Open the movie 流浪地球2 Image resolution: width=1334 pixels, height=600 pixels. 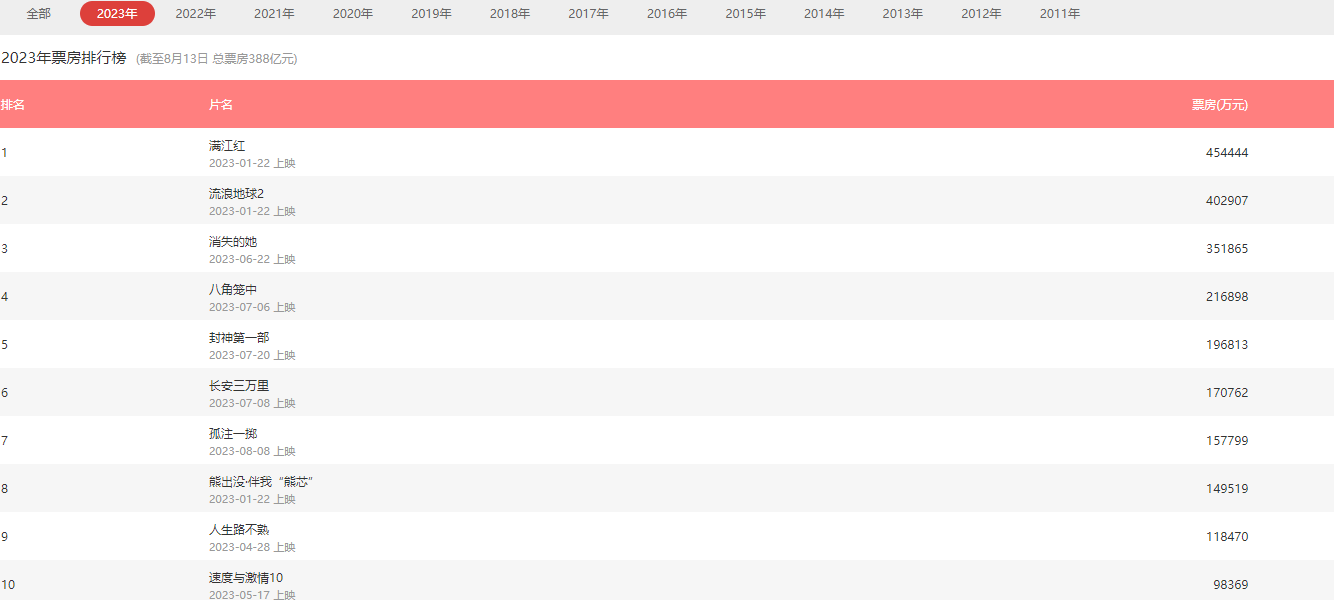pyautogui.click(x=236, y=194)
